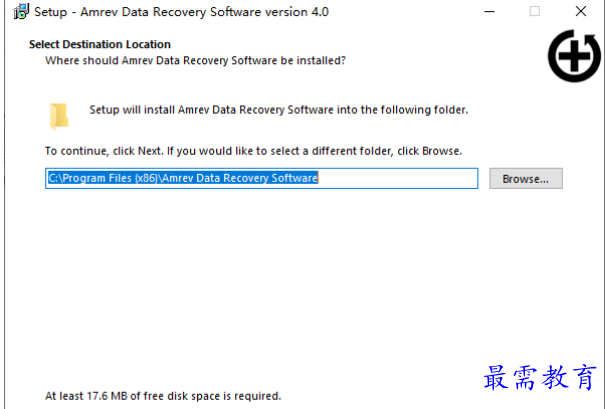The height and width of the screenshot is (409, 605).
Task: Click the highlighted destination path text
Action: tap(183, 178)
